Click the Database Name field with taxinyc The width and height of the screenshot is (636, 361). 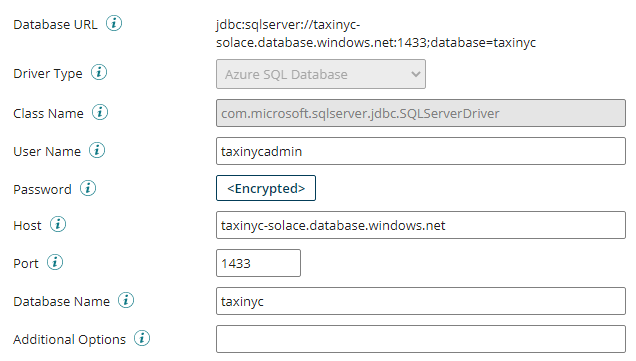point(421,301)
